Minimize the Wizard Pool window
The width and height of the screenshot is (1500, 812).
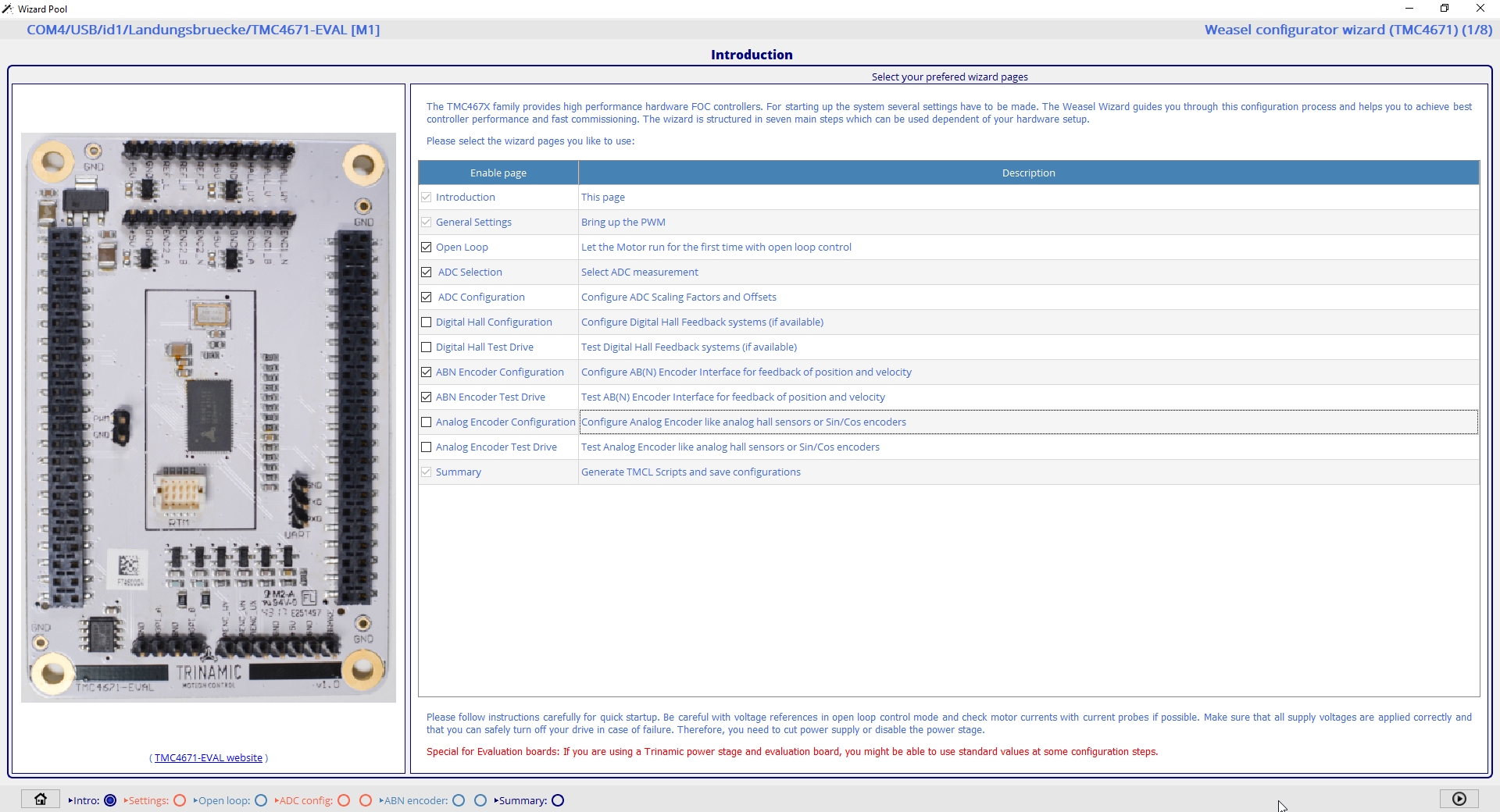pos(1409,9)
